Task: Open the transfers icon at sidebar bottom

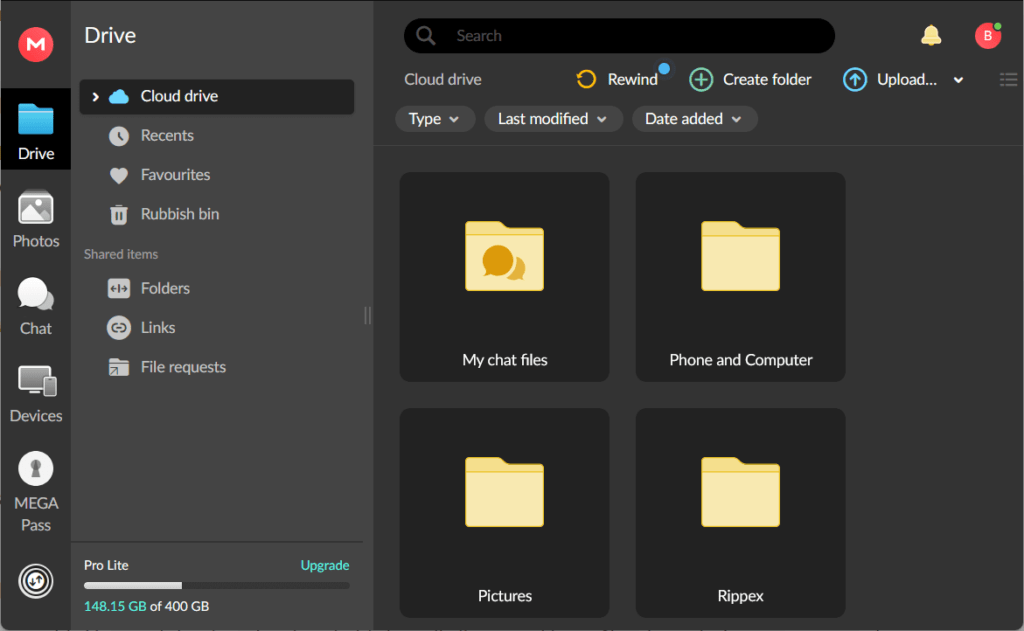Action: pos(36,581)
